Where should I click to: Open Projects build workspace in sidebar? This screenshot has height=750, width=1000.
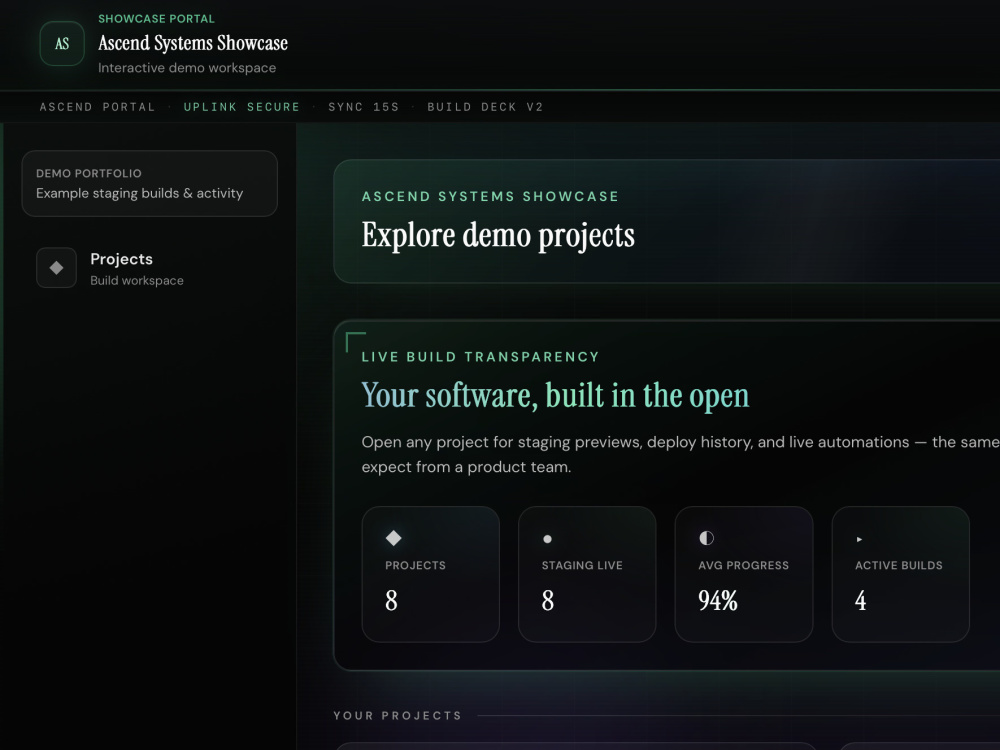(x=149, y=268)
